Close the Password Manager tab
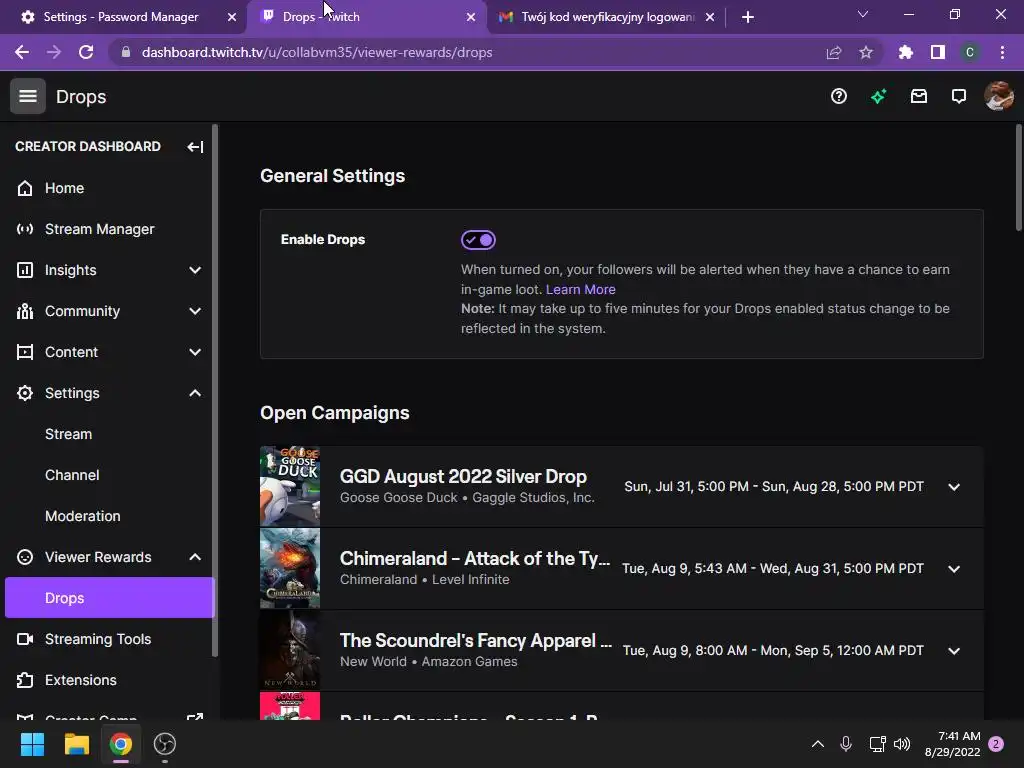Screen dimensions: 1024x768 pos(231,17)
